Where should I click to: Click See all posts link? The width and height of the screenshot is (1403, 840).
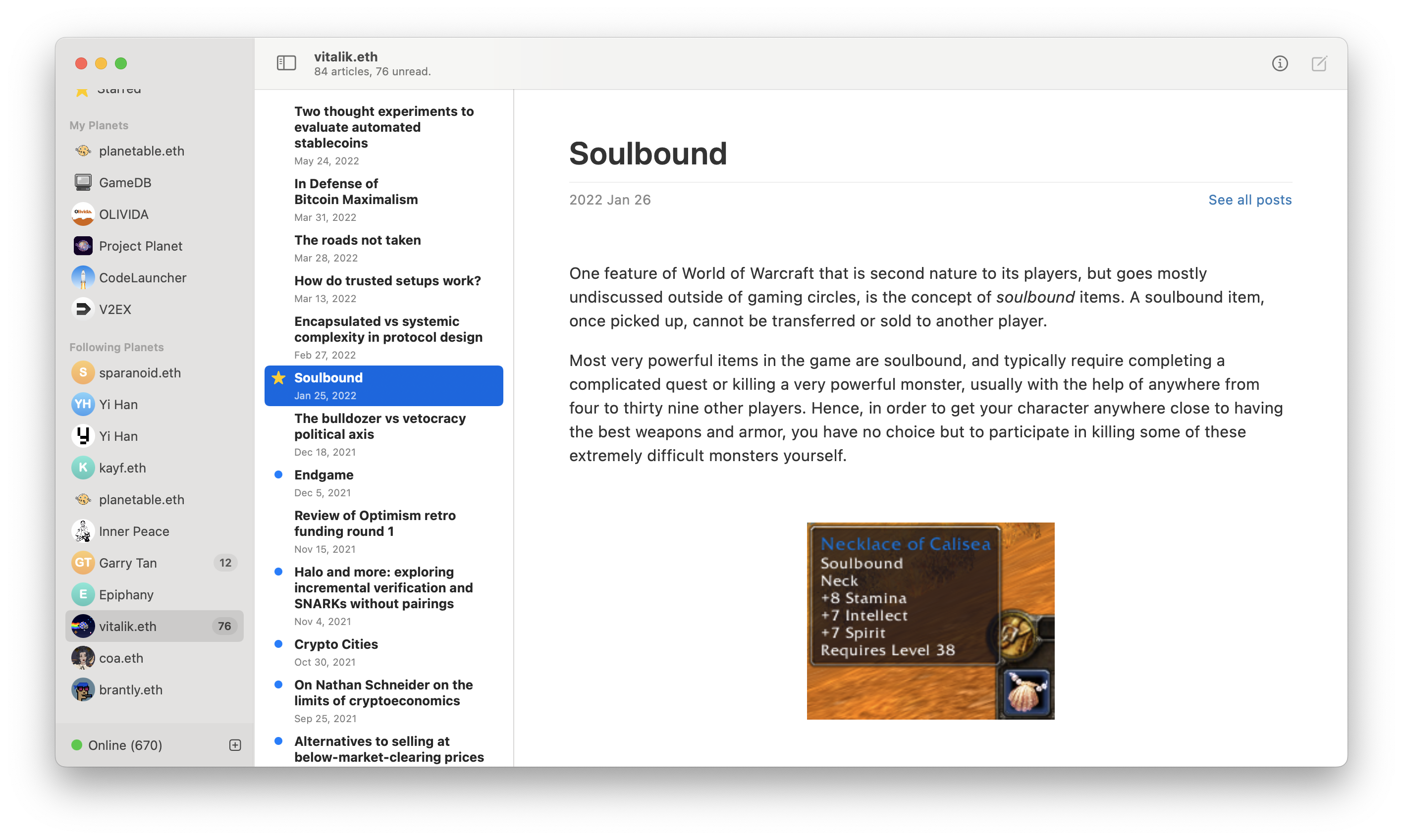tap(1250, 199)
